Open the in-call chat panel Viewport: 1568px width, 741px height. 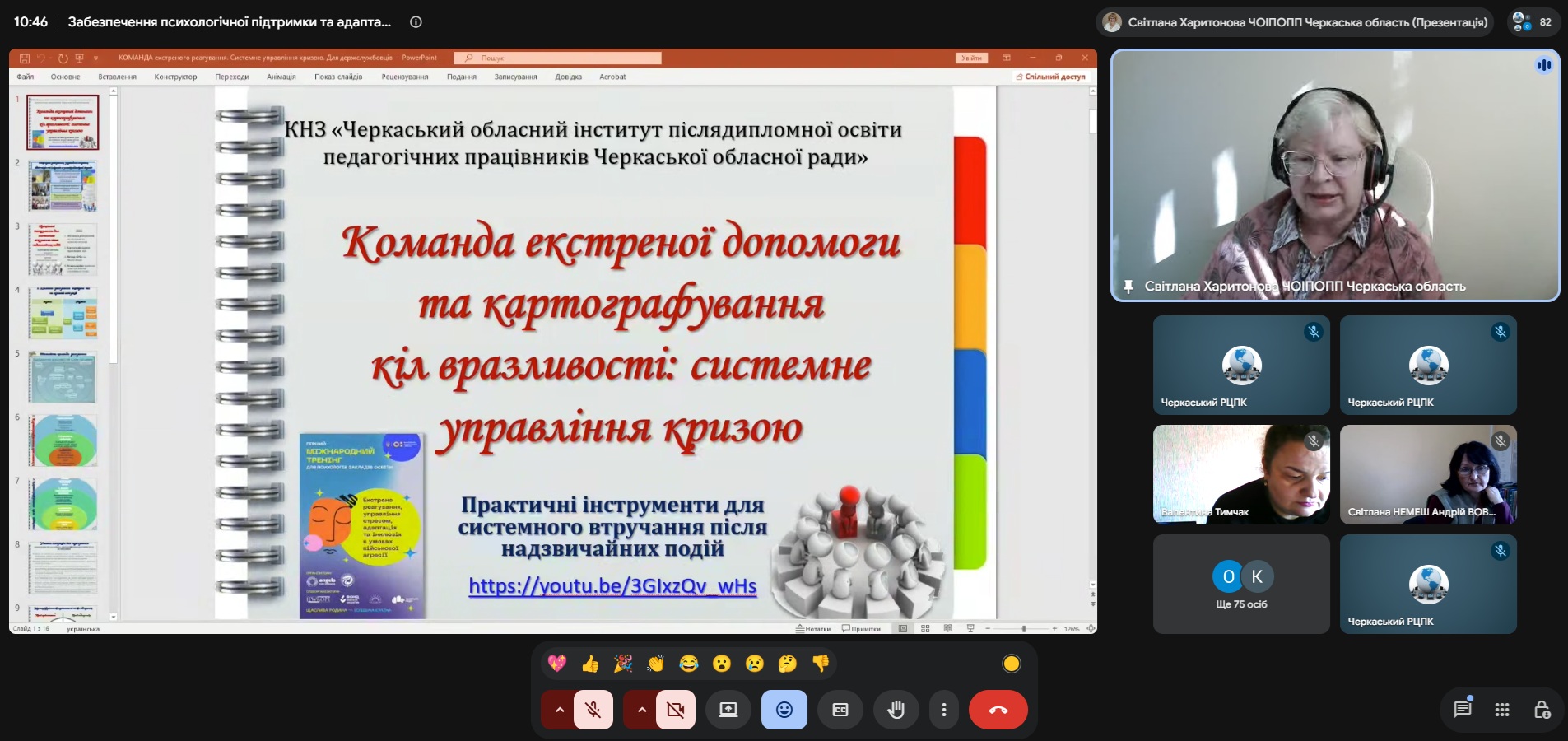(1463, 709)
